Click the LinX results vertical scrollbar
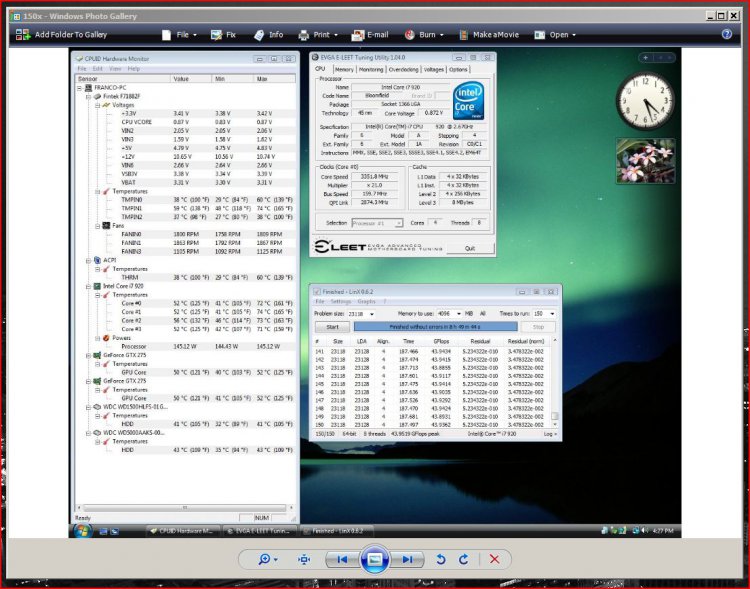The image size is (750, 589). [555, 383]
